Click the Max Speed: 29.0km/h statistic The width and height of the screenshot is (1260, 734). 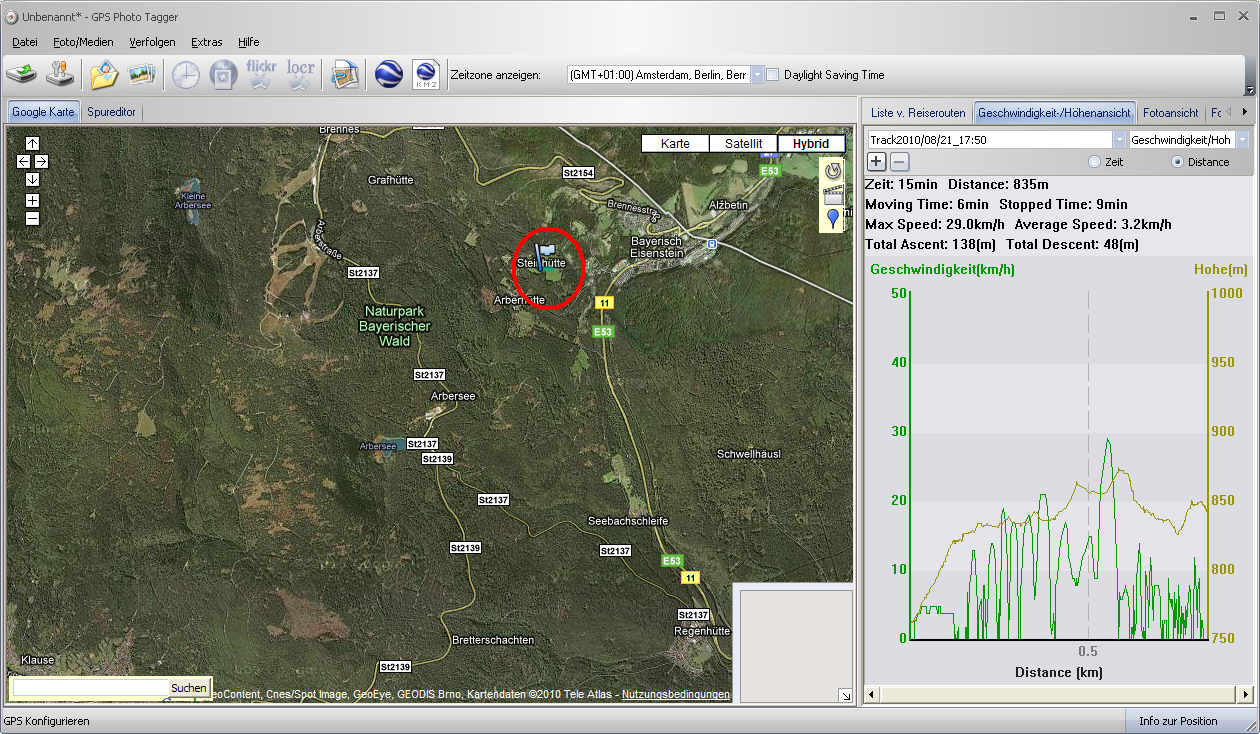pos(935,224)
